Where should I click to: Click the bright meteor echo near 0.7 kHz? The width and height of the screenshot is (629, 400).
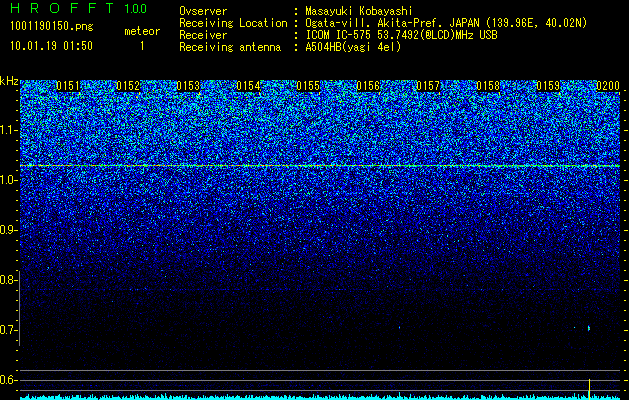pyautogui.click(x=589, y=328)
